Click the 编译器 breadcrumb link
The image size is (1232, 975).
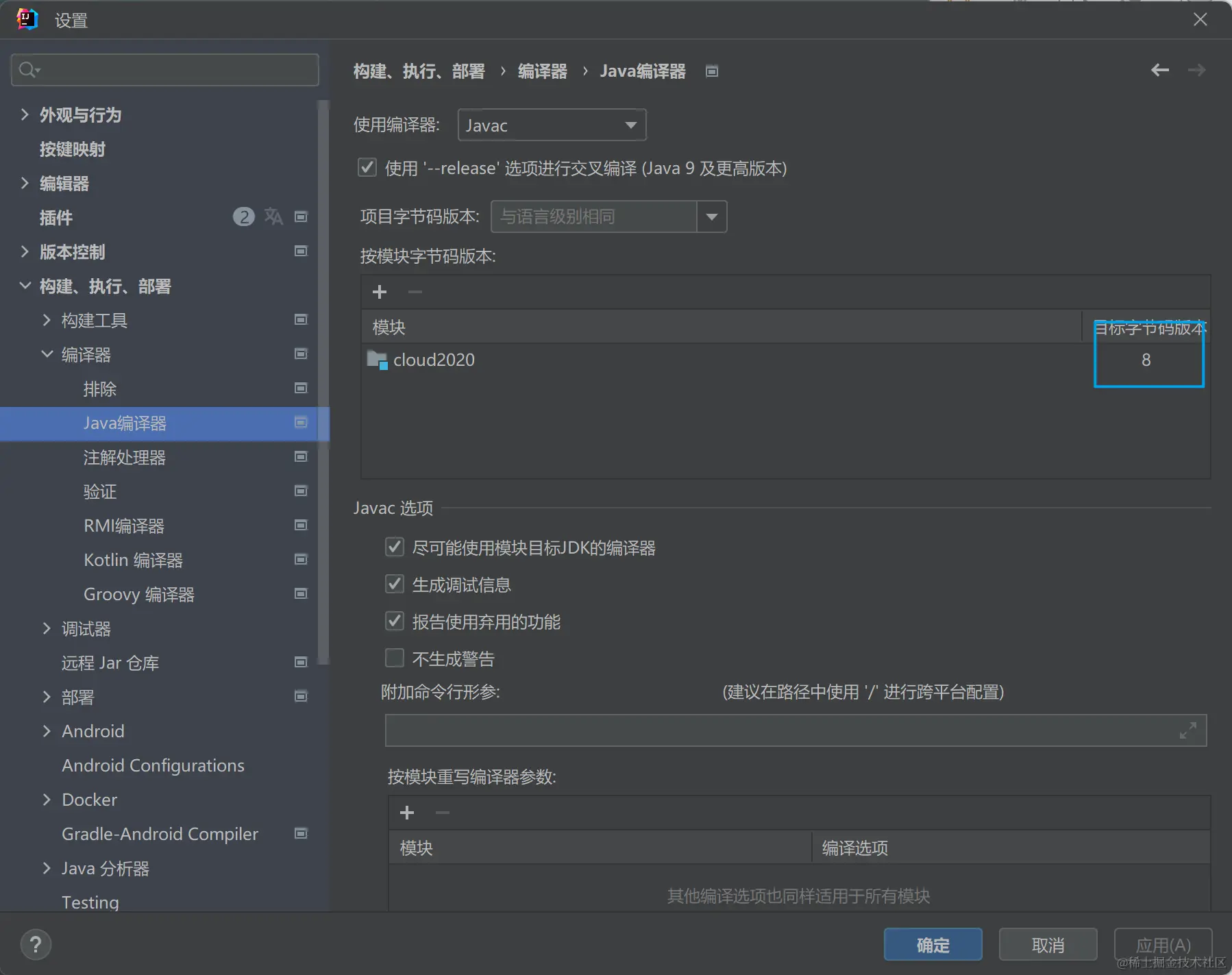(543, 71)
